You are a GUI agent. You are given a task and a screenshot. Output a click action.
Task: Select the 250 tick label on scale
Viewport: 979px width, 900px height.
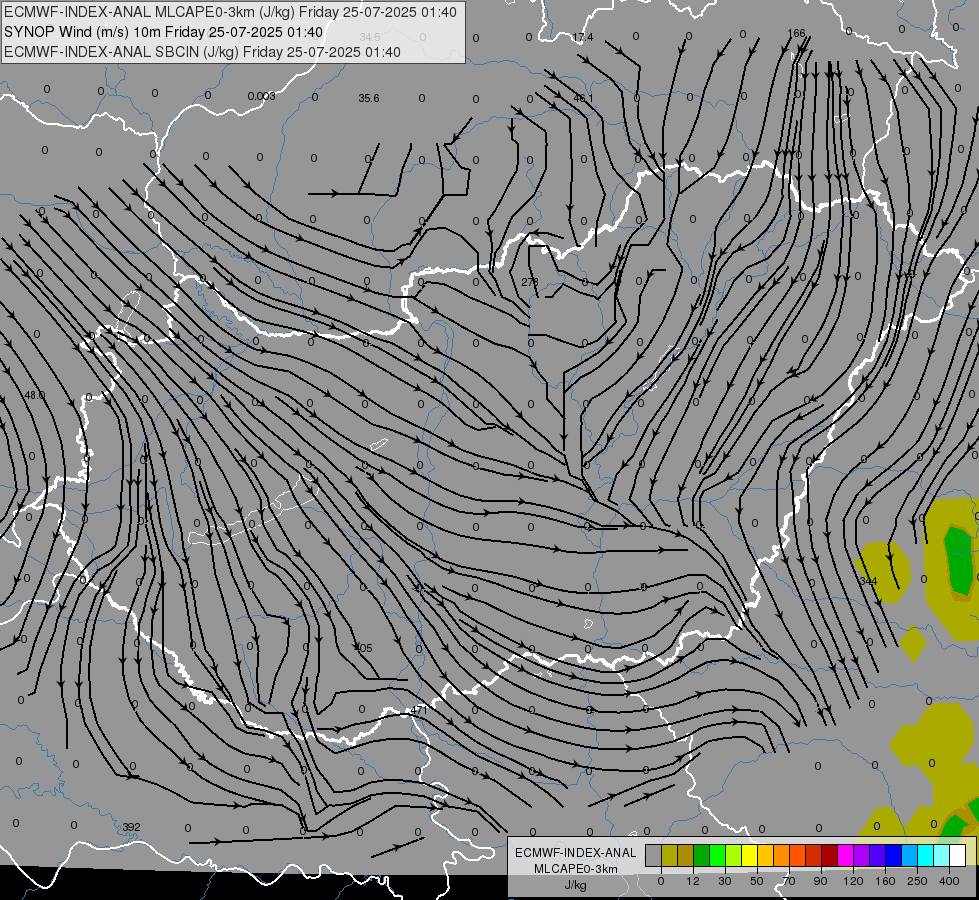point(917,881)
